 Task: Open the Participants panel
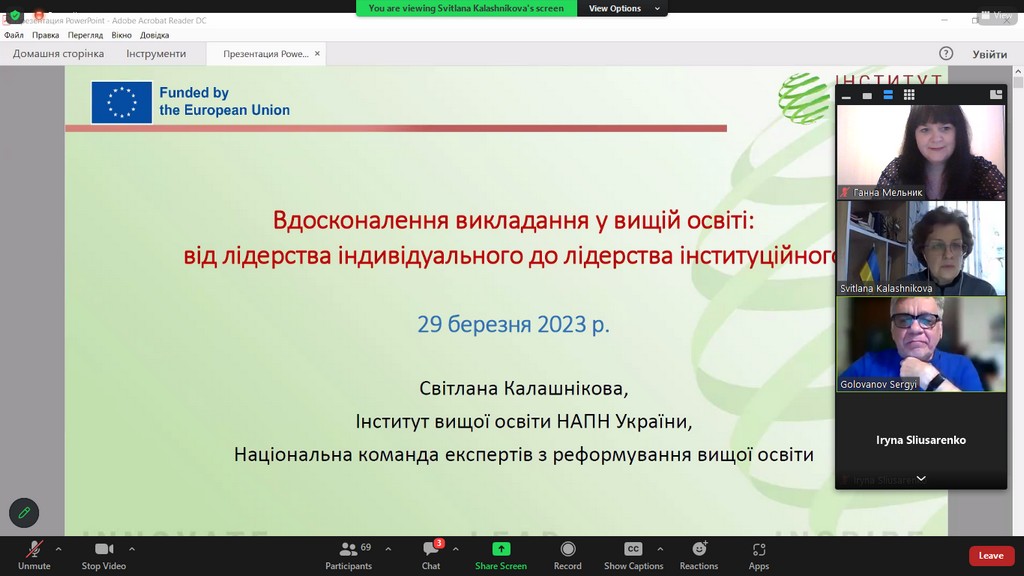point(348,555)
